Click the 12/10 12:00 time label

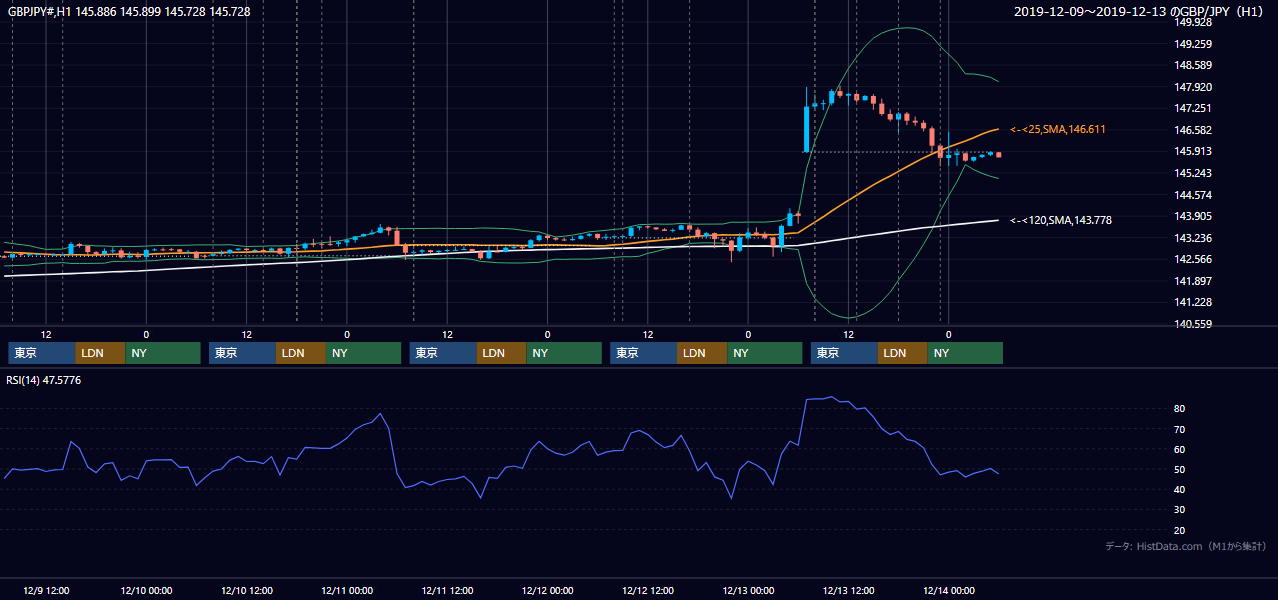point(247,590)
